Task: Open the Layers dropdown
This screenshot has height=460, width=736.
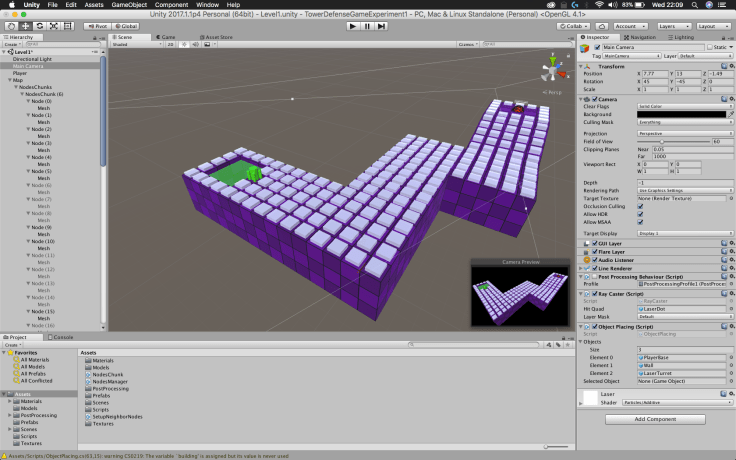Action: tap(671, 26)
